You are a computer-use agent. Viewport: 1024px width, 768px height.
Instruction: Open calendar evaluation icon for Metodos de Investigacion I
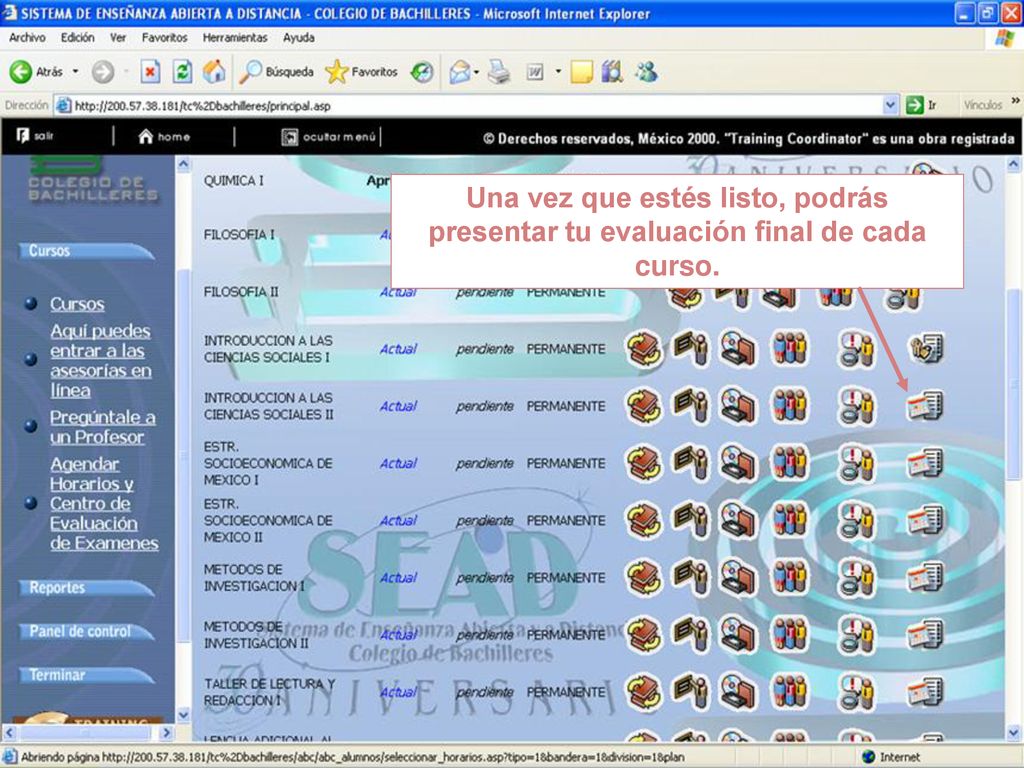click(925, 577)
